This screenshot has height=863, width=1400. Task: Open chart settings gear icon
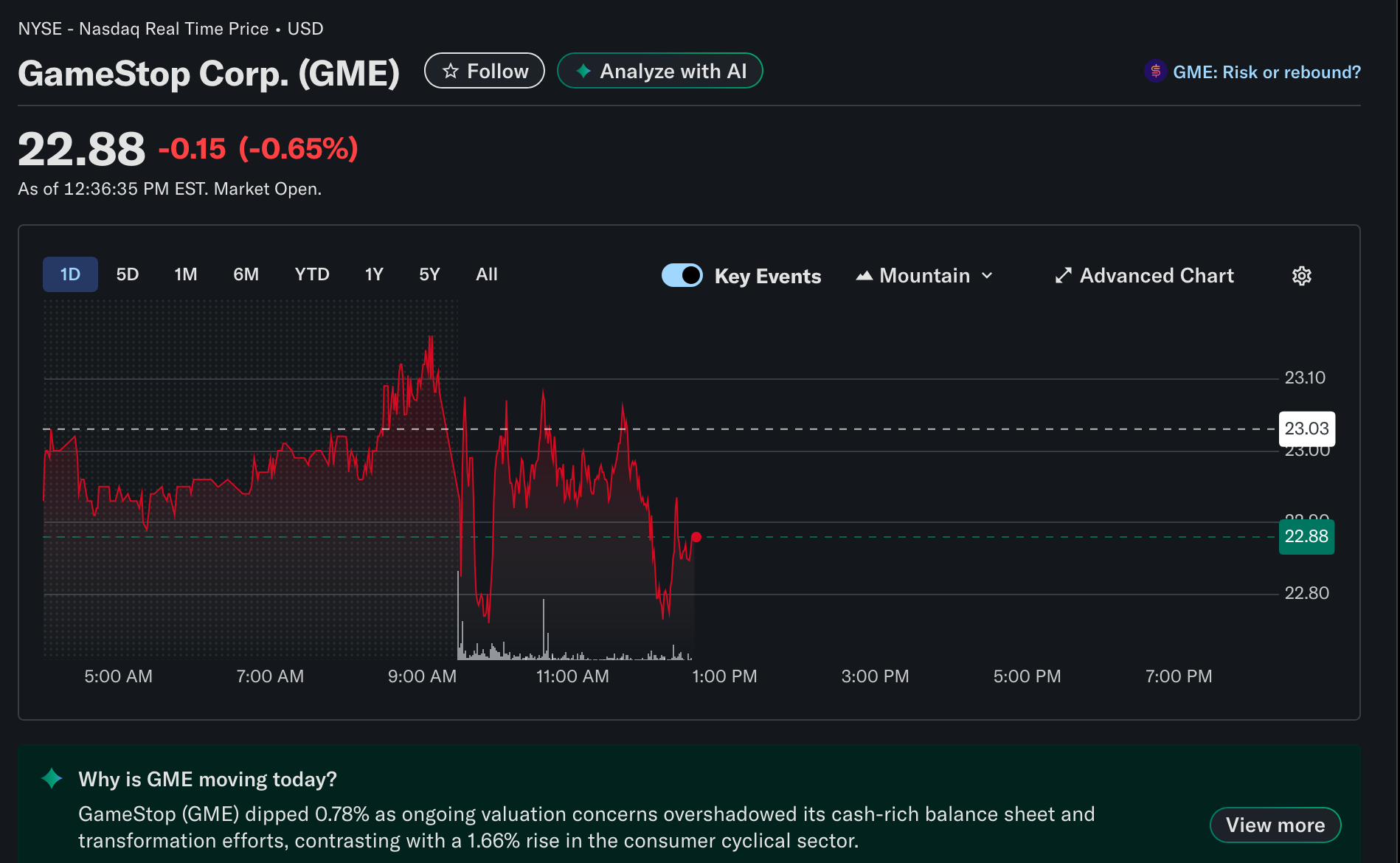(x=1302, y=276)
